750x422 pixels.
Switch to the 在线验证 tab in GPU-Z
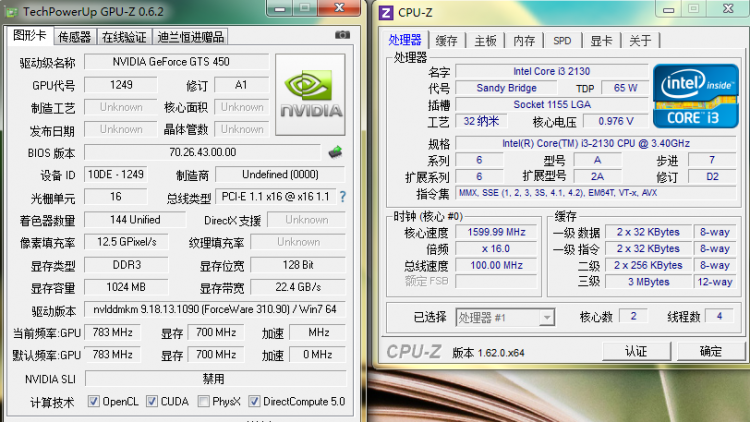124,37
